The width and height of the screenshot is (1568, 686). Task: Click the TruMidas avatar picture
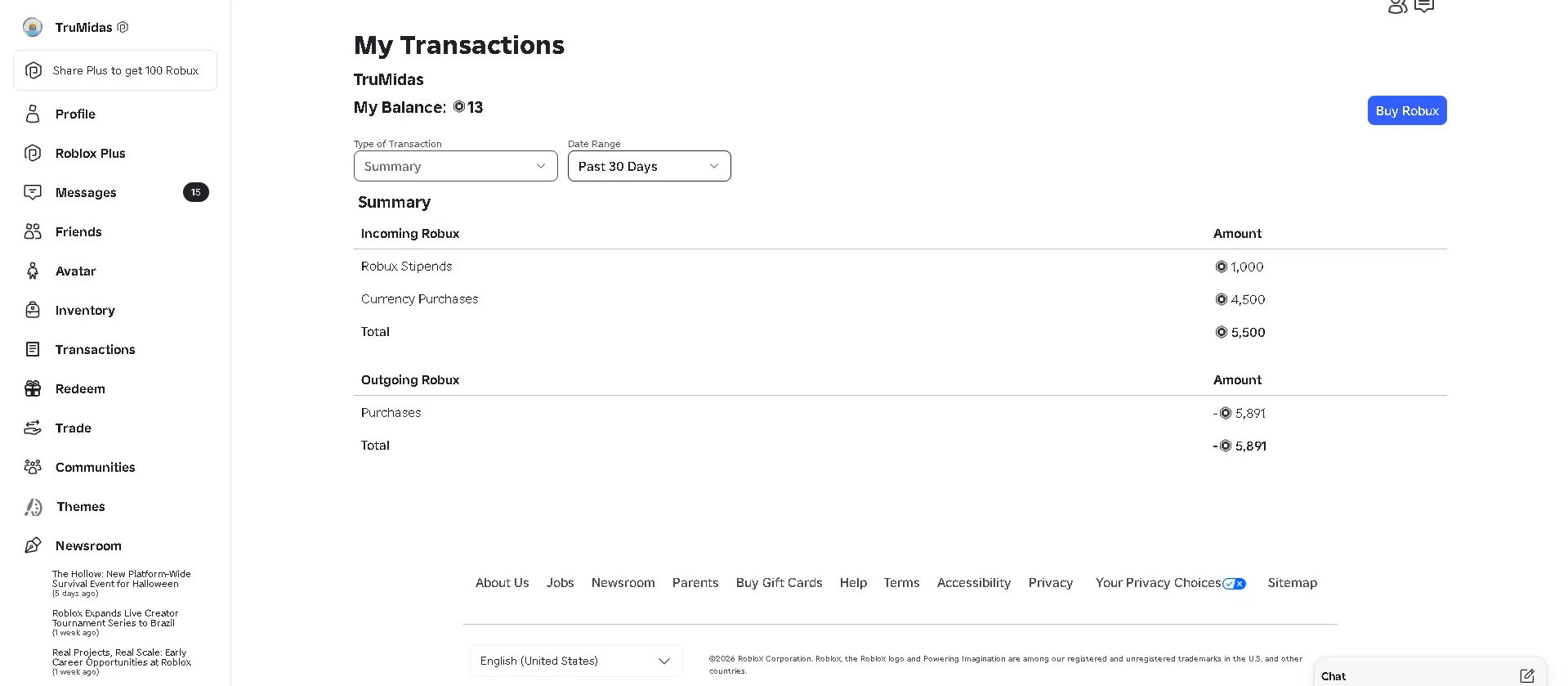pos(33,27)
